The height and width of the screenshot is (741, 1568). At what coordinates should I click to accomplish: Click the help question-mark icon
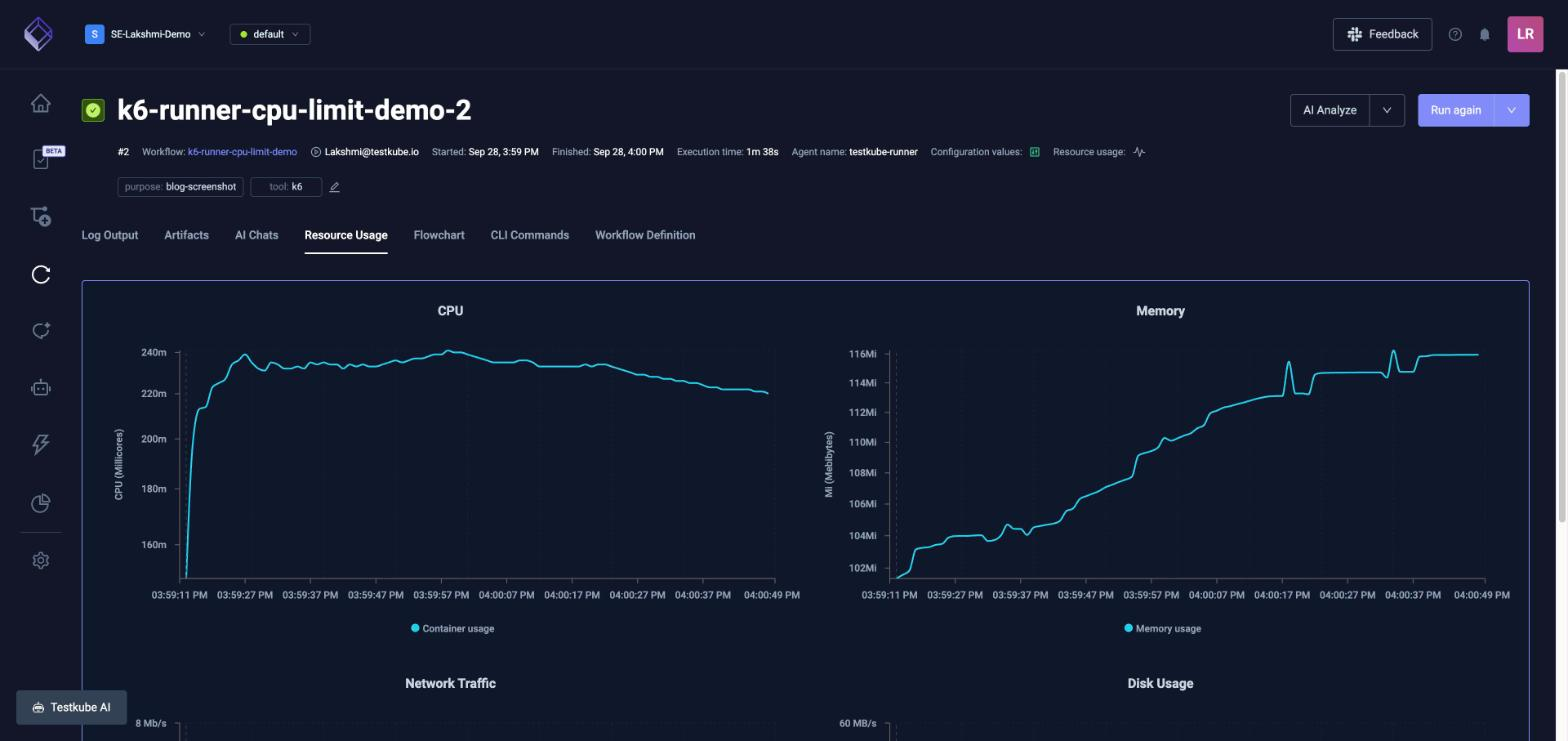(1455, 34)
